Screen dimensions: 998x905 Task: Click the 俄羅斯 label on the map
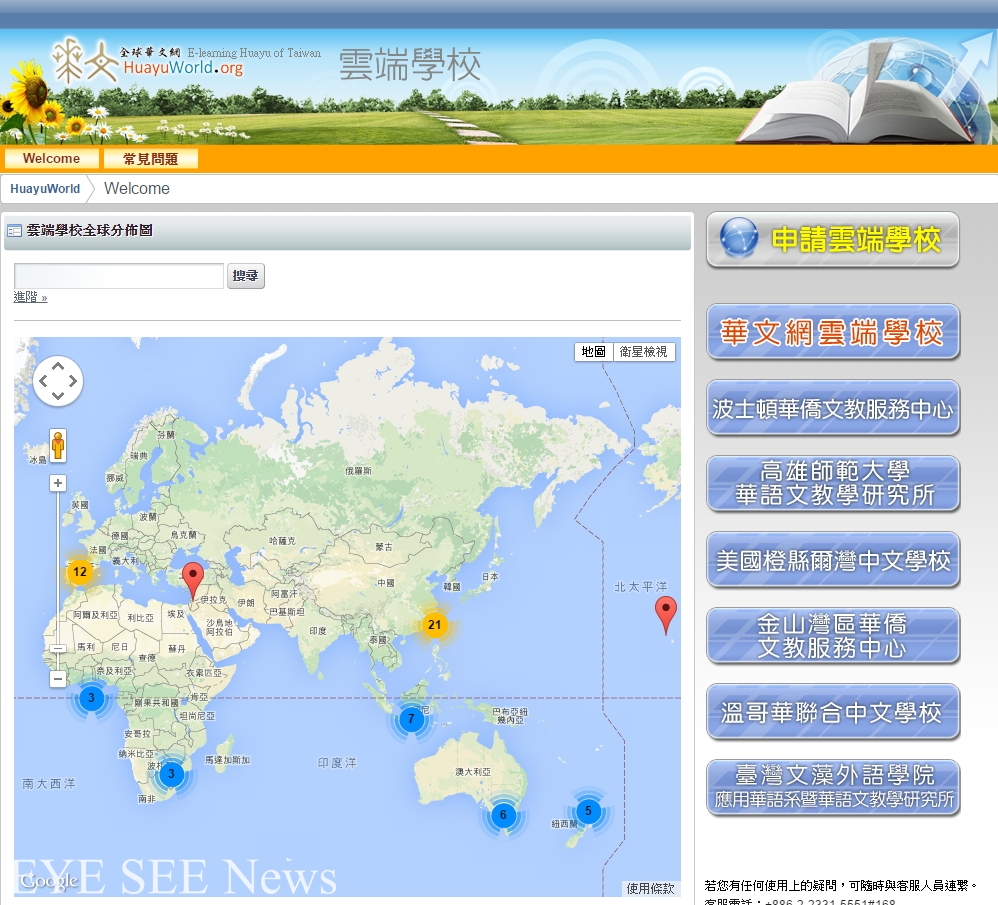tap(358, 471)
